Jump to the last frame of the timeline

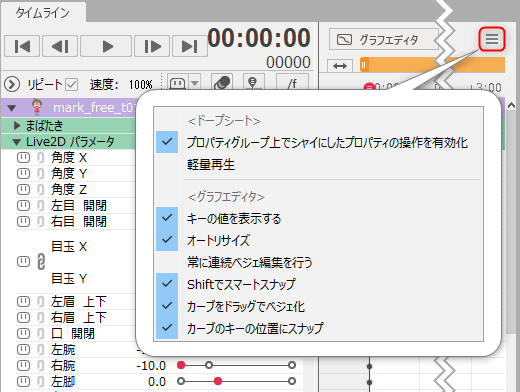coord(190,46)
